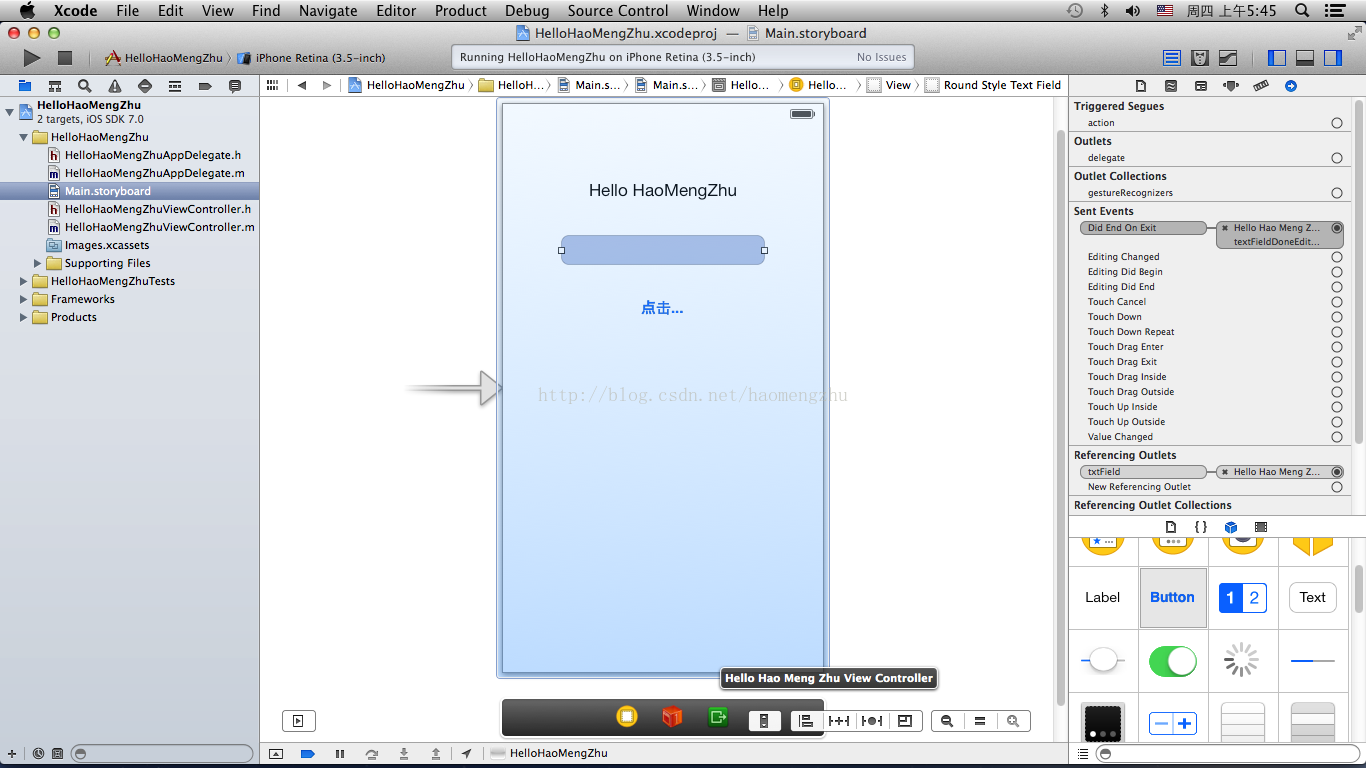Show the File inspector

coord(1141,86)
